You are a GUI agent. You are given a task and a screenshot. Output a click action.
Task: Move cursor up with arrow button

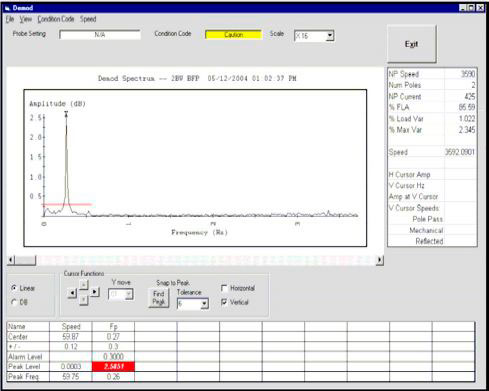pos(84,284)
